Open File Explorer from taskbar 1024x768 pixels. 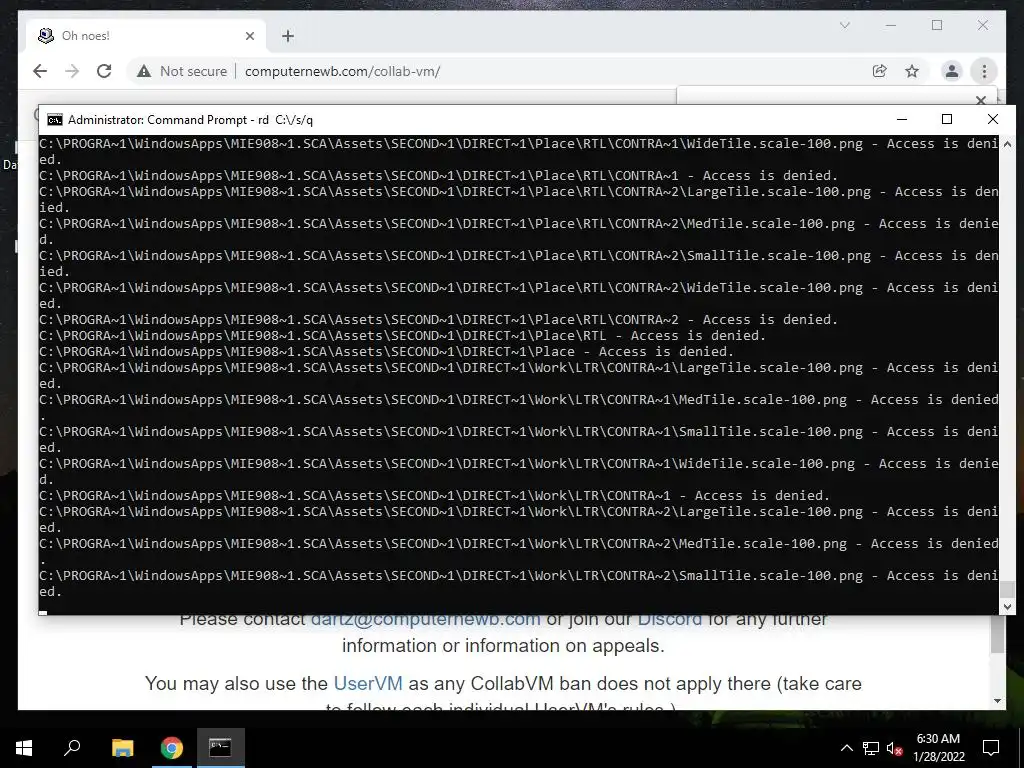pyautogui.click(x=122, y=748)
